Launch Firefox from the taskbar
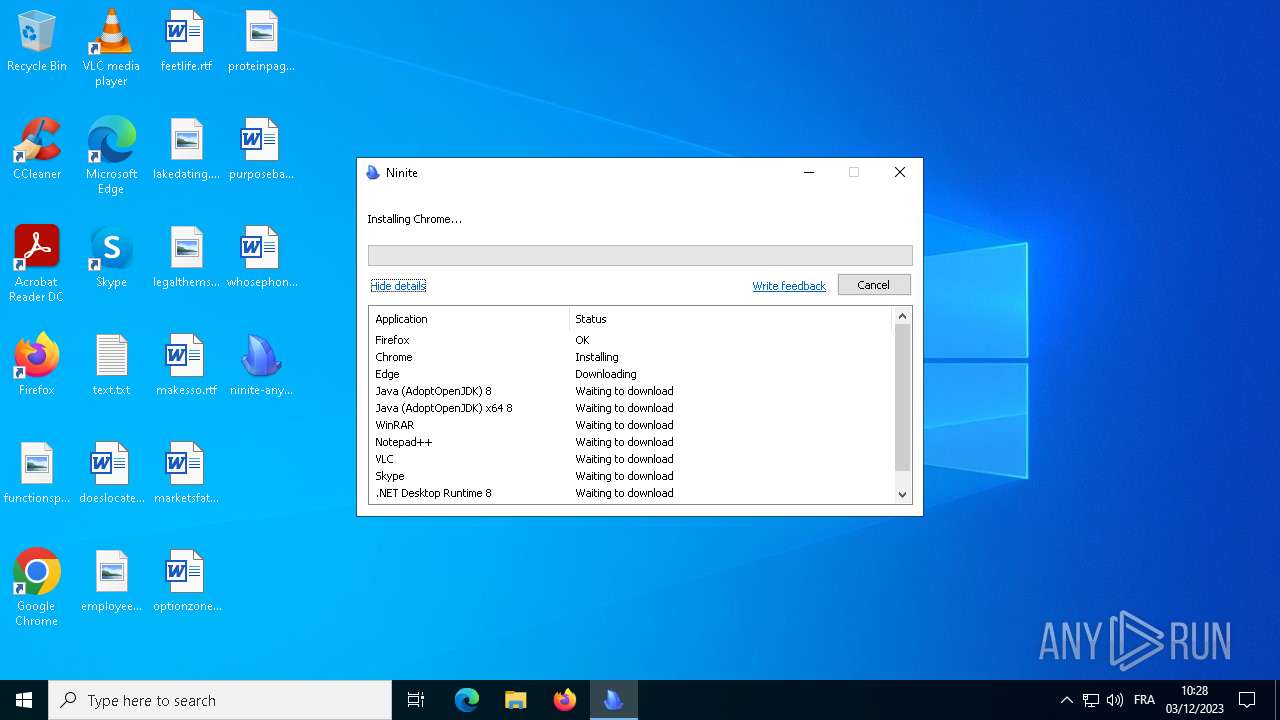 click(x=565, y=700)
